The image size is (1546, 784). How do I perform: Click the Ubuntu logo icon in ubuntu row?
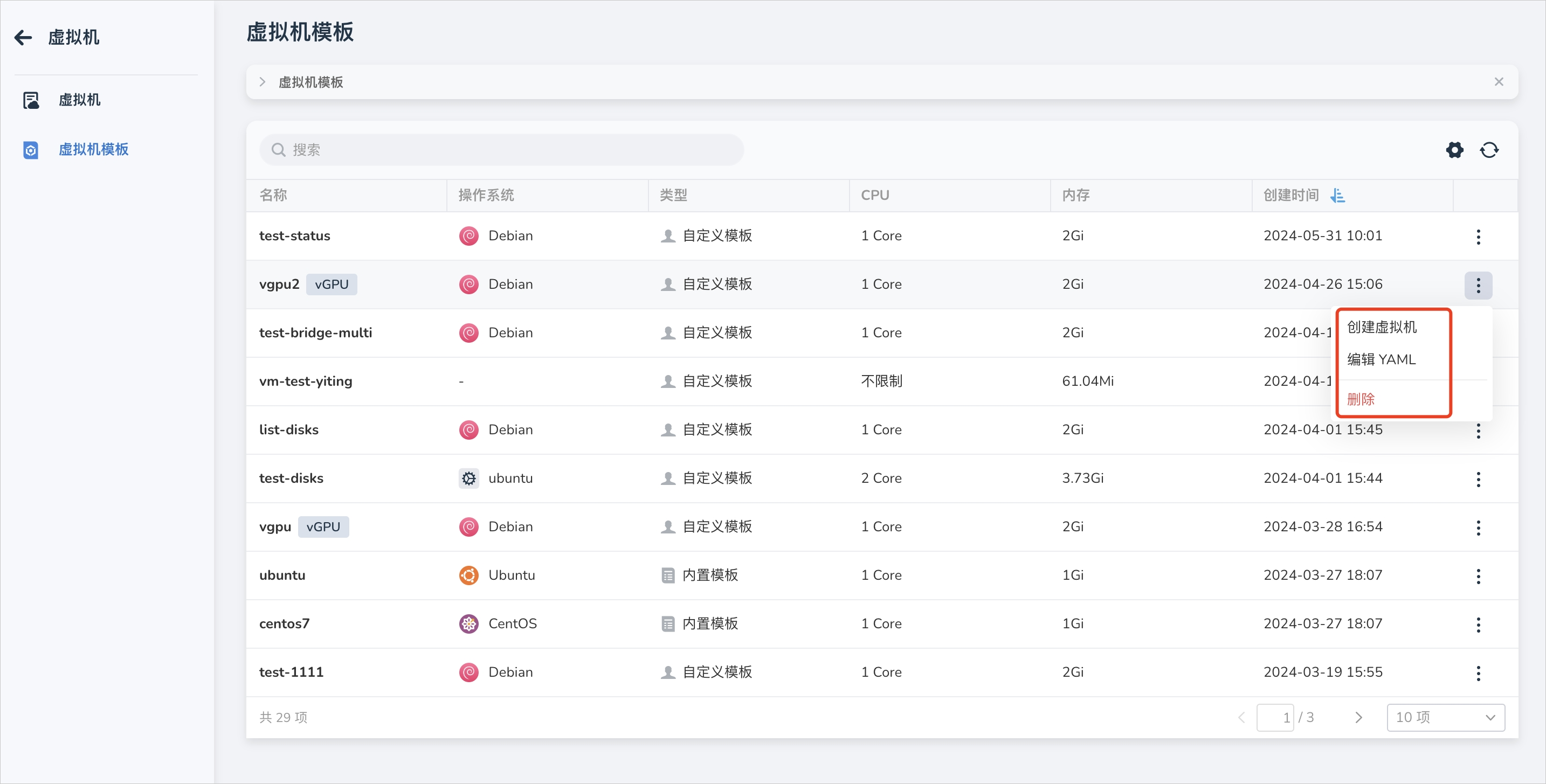tap(469, 575)
